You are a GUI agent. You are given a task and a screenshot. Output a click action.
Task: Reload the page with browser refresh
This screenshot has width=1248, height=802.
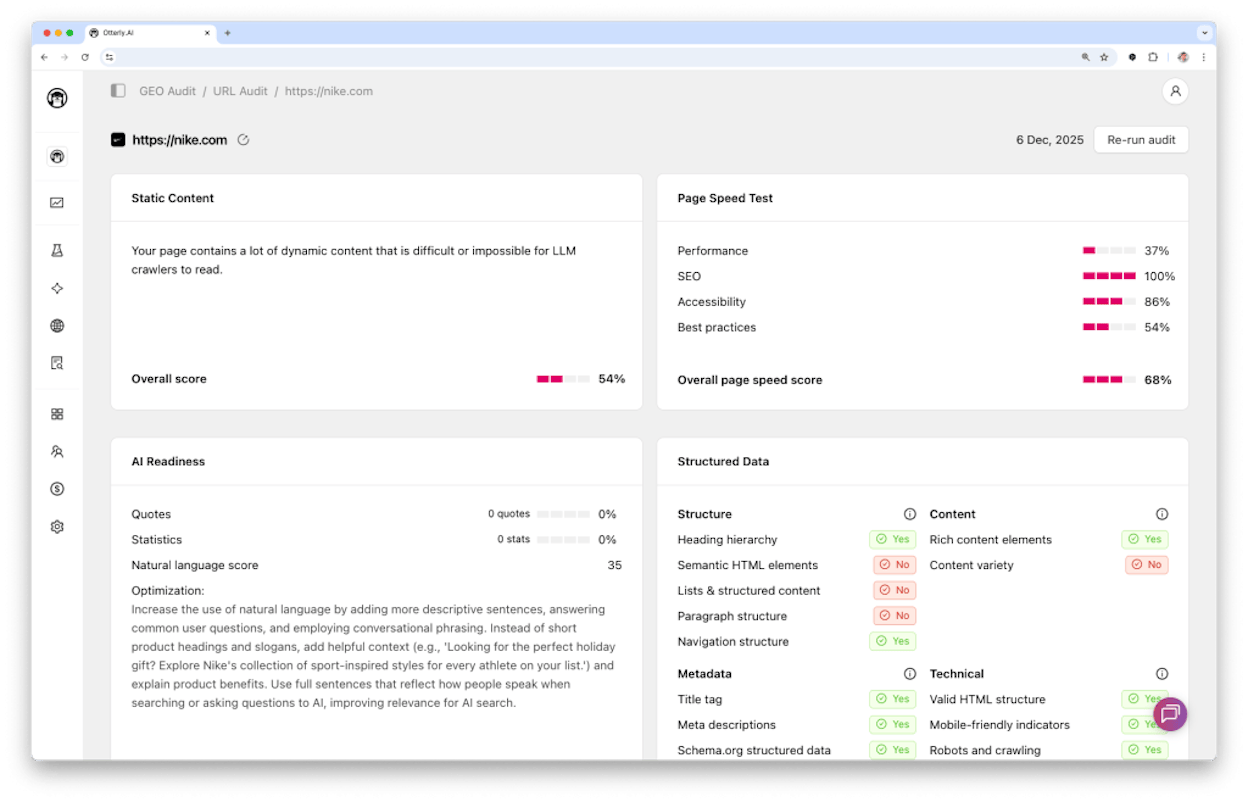pyautogui.click(x=85, y=57)
